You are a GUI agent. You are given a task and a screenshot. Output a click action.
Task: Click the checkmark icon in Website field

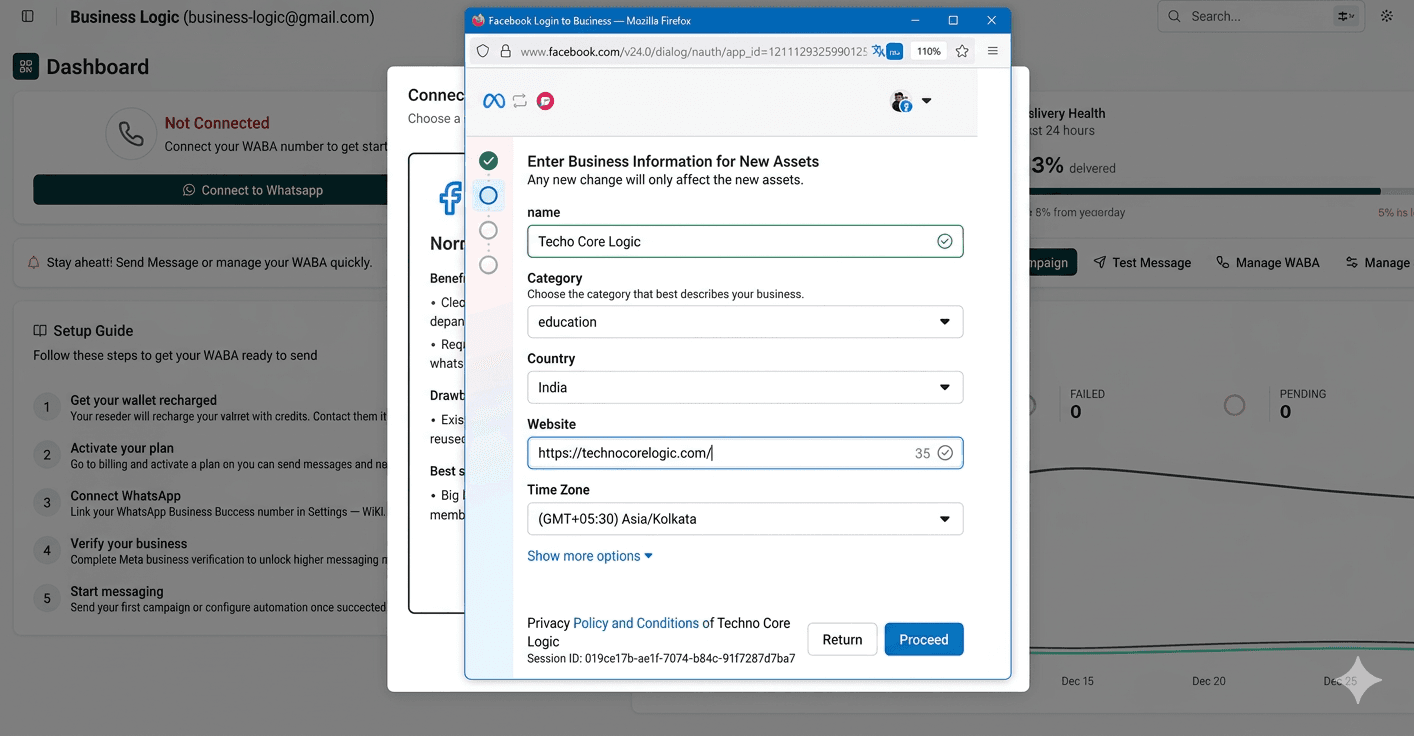tap(945, 453)
